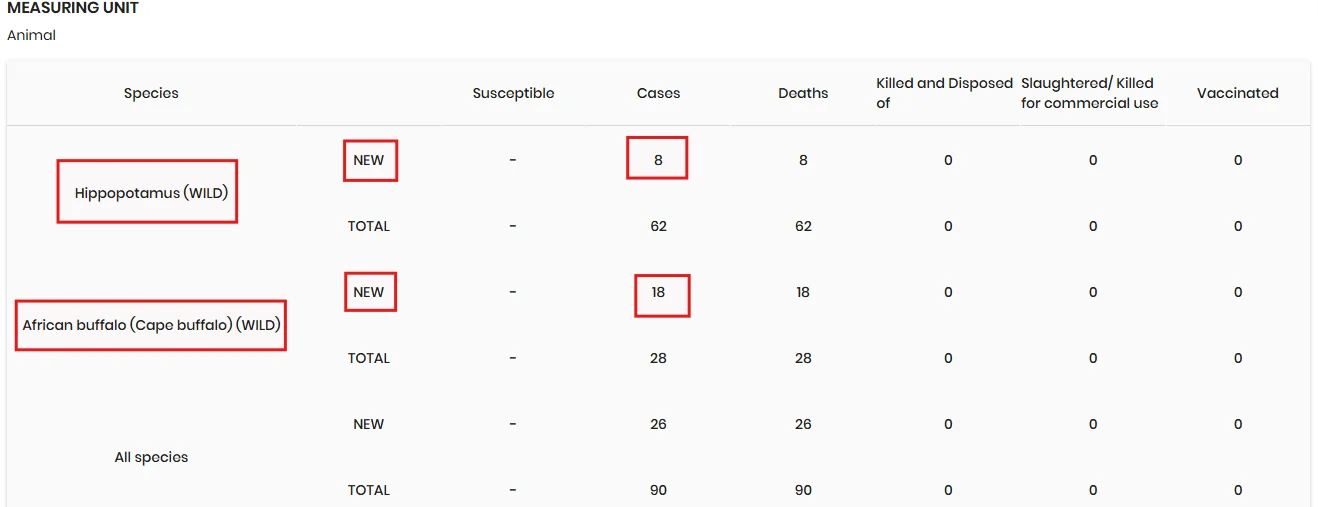Select the Hippopotamus (WILD) species cell
This screenshot has width=1318, height=507.
tap(151, 192)
